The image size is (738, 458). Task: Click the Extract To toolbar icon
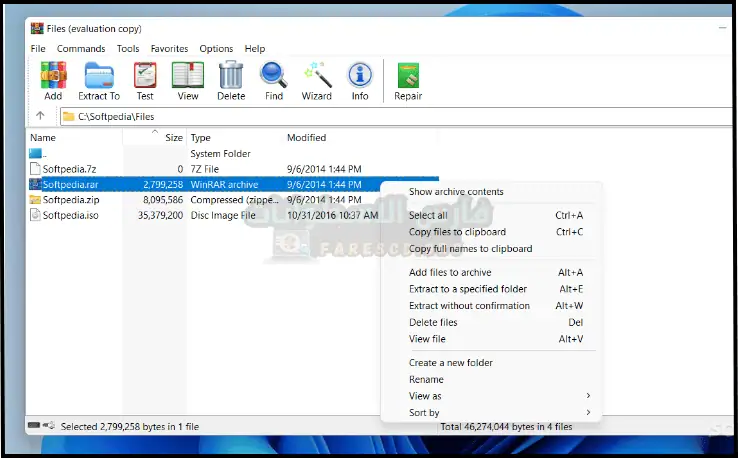(99, 80)
